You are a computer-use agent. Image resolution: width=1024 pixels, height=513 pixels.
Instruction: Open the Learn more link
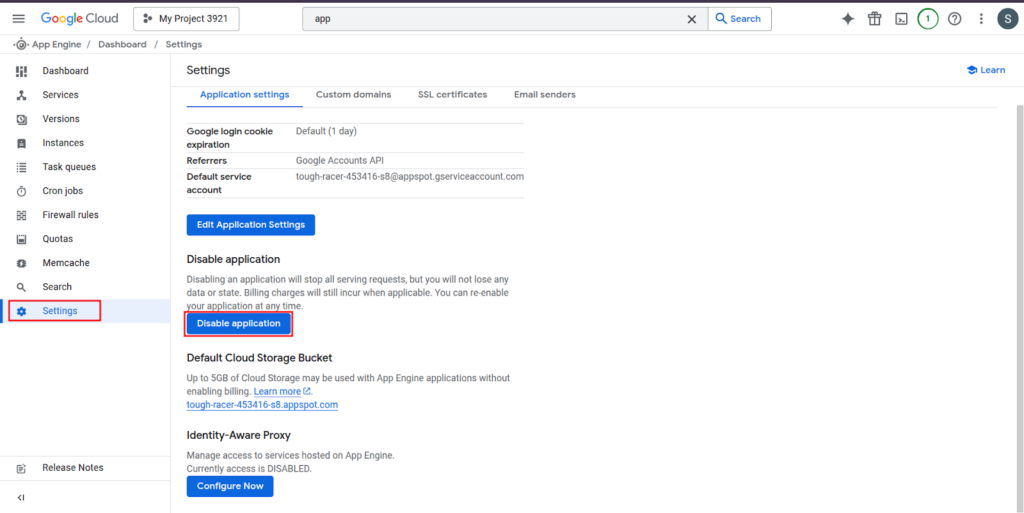[x=282, y=392]
